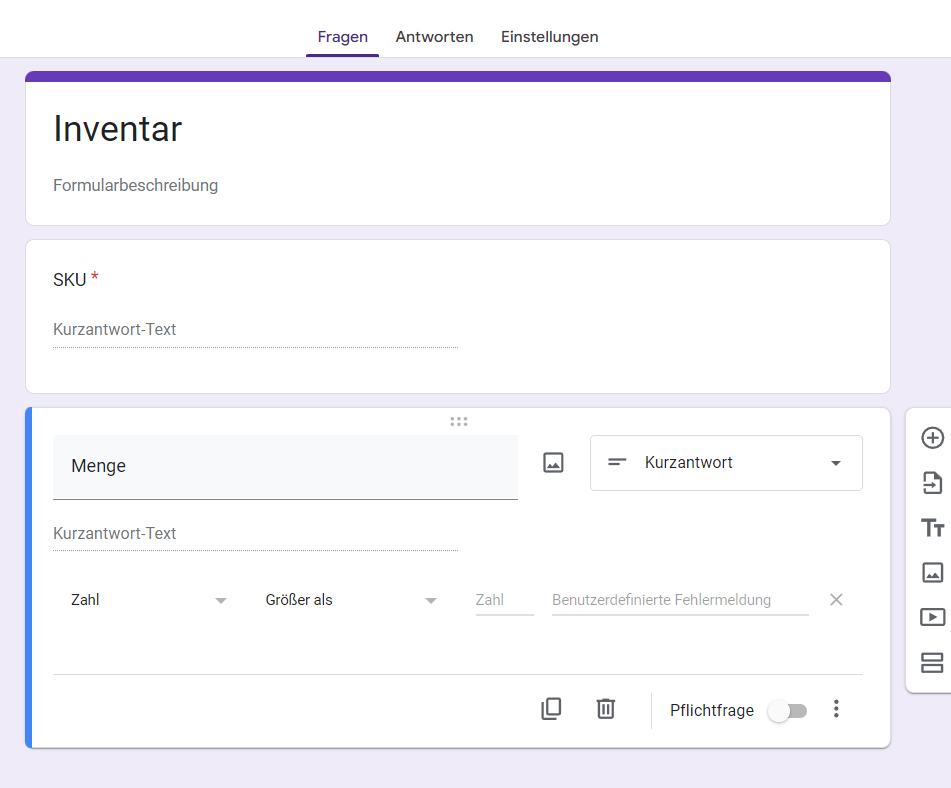
Task: Open the Größer als condition dropdown
Action: [351, 600]
